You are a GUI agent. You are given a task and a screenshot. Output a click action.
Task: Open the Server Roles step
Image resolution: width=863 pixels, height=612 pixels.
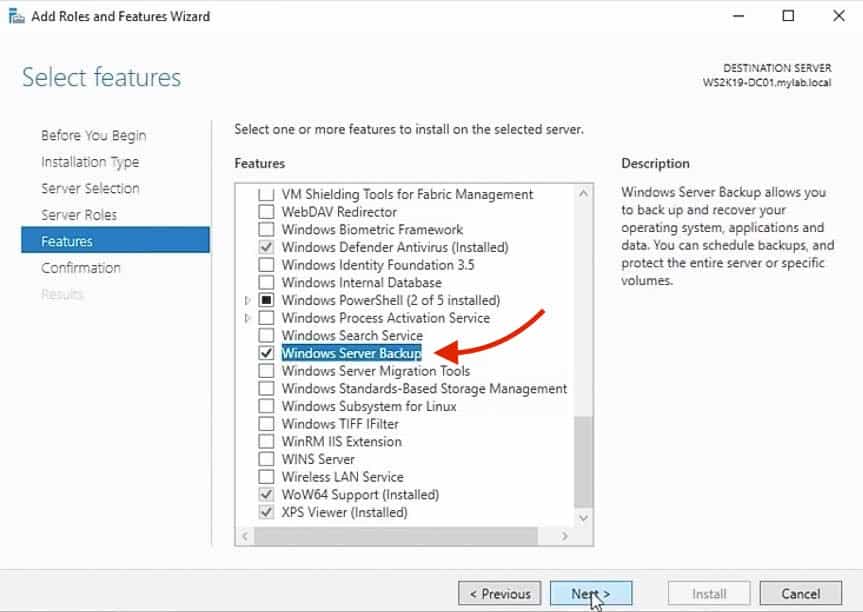click(x=79, y=215)
